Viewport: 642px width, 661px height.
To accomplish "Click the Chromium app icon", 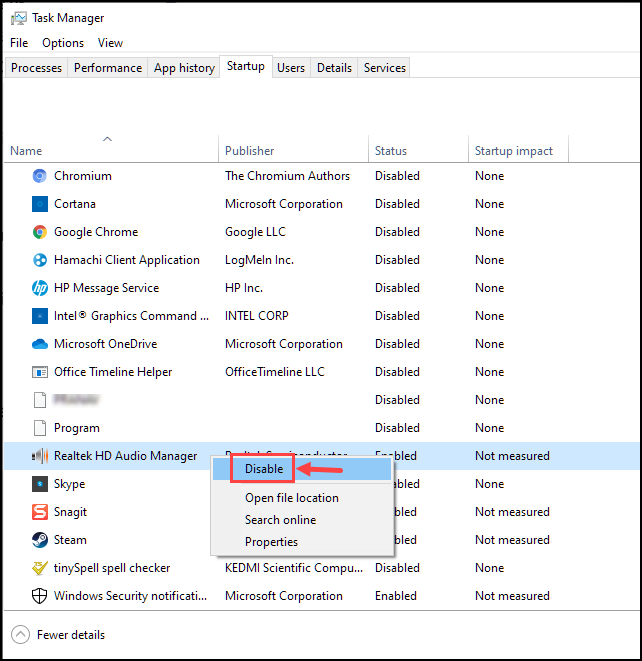I will click(x=40, y=176).
